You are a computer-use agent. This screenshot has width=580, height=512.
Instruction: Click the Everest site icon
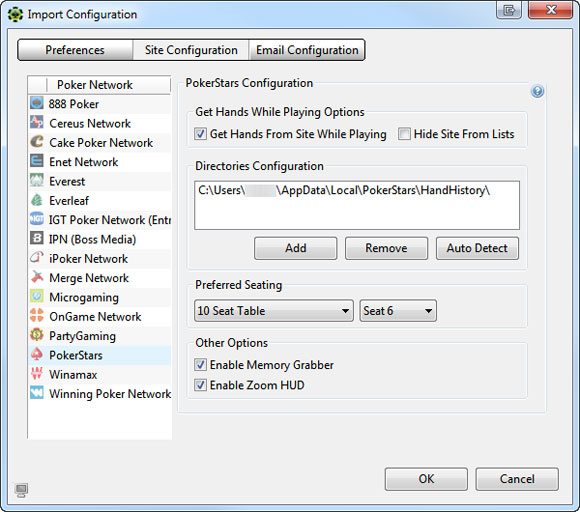point(37,181)
